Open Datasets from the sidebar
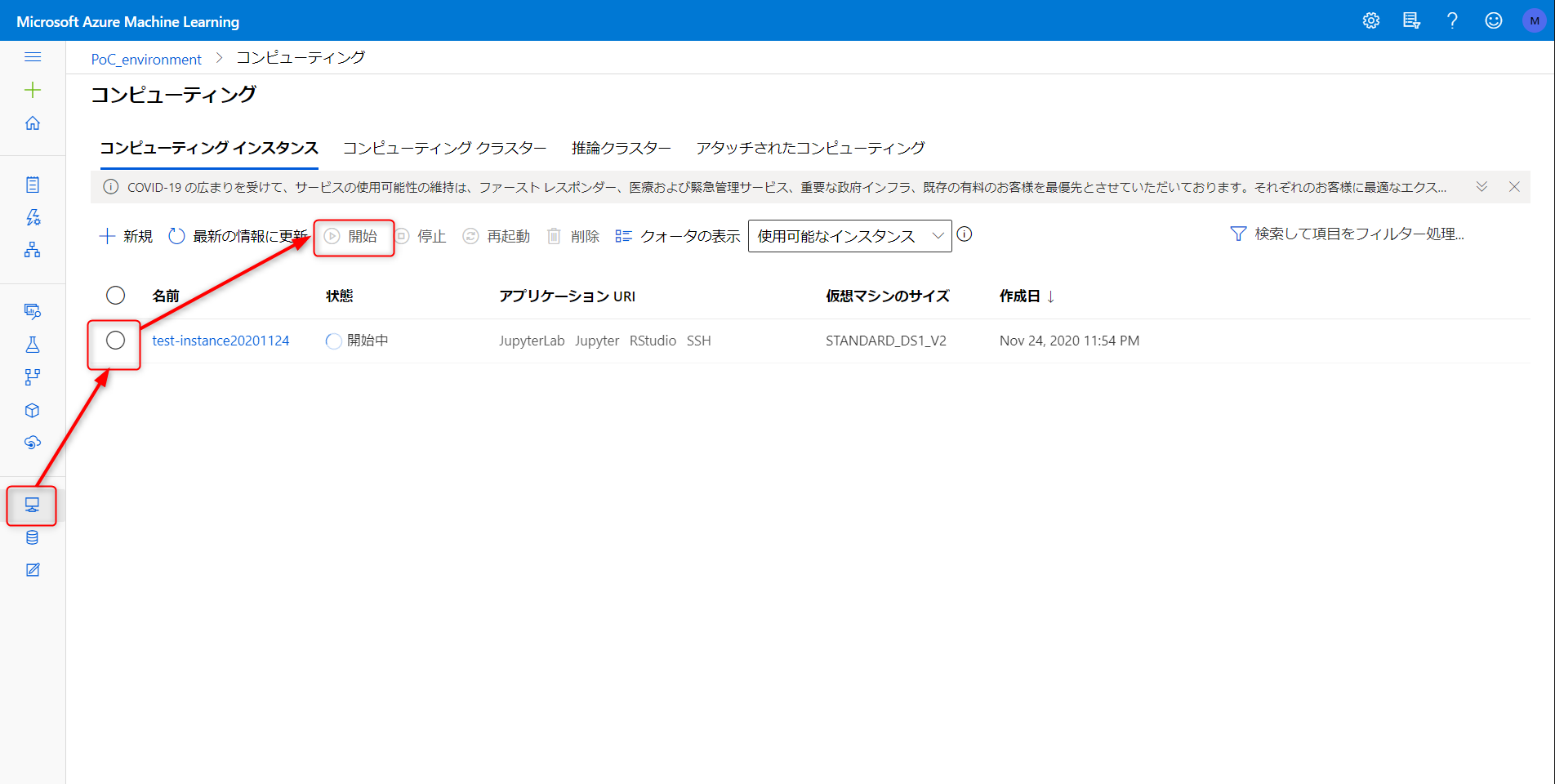This screenshot has height=784, width=1555. click(x=33, y=311)
